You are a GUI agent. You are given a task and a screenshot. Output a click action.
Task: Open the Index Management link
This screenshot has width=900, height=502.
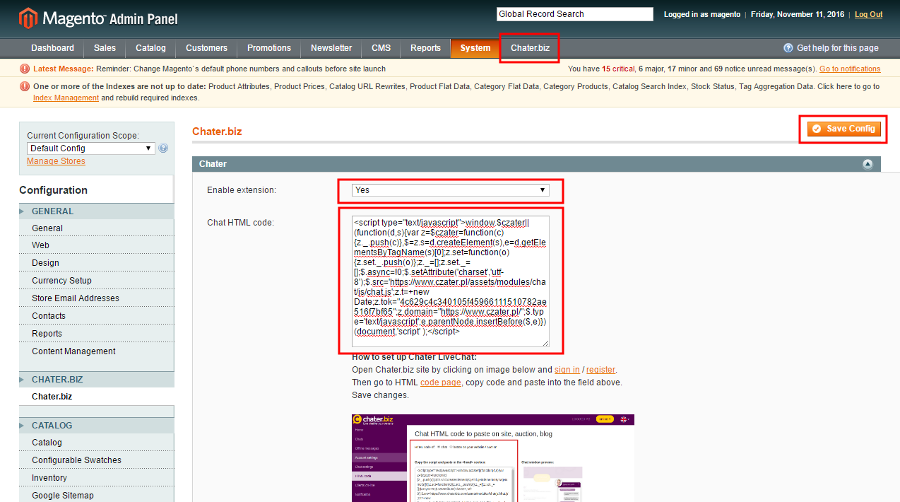66,98
